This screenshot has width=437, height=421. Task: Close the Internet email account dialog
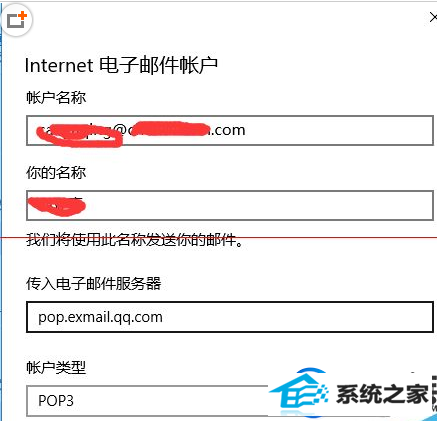point(433,17)
